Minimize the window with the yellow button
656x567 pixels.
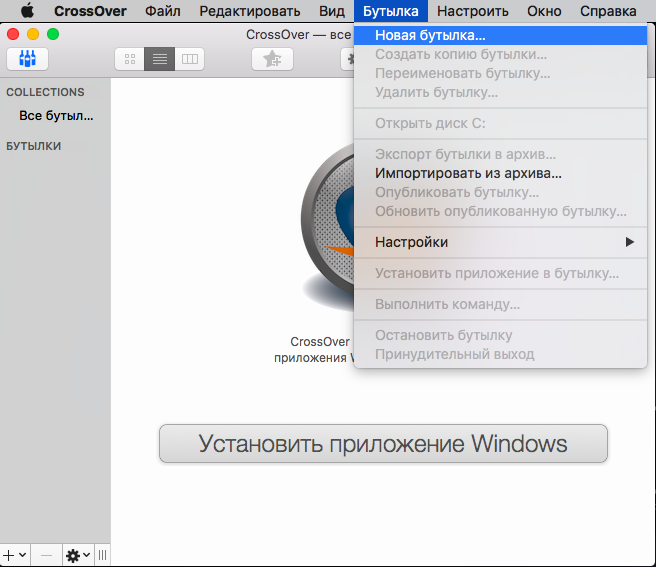(33, 34)
